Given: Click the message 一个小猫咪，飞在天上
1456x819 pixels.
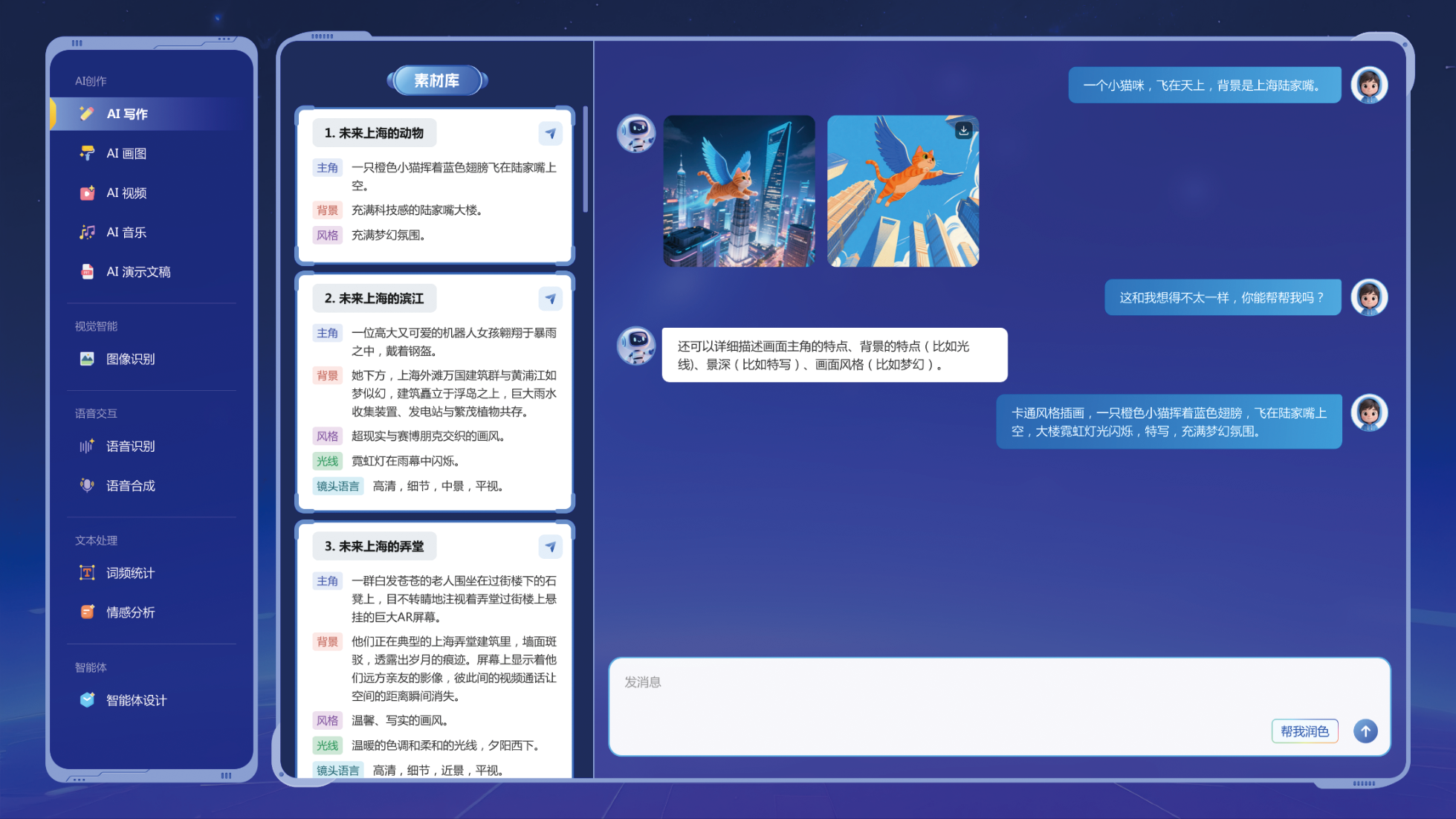Looking at the screenshot, I should (1205, 85).
